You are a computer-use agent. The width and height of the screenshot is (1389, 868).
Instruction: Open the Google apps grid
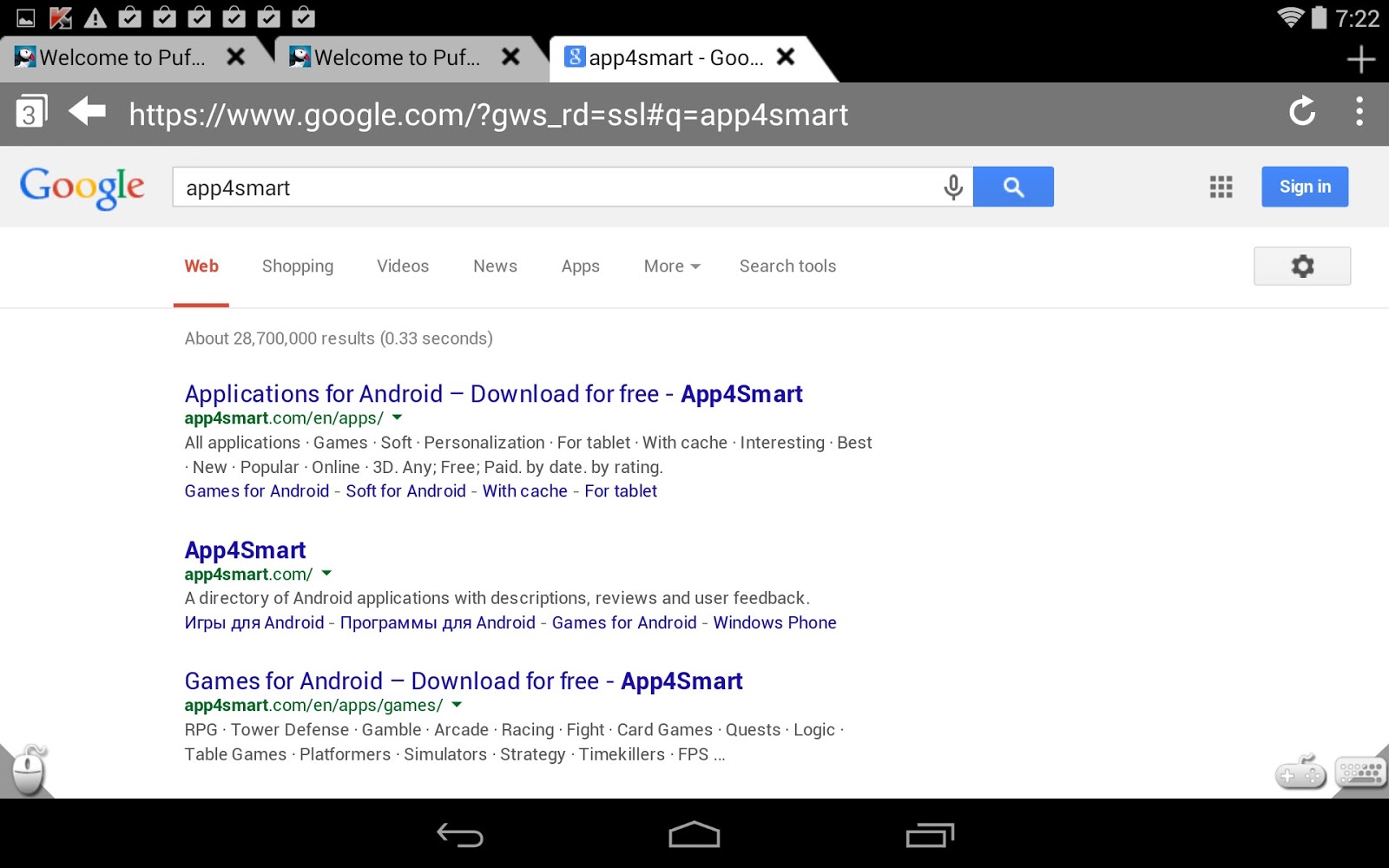pos(1221,187)
